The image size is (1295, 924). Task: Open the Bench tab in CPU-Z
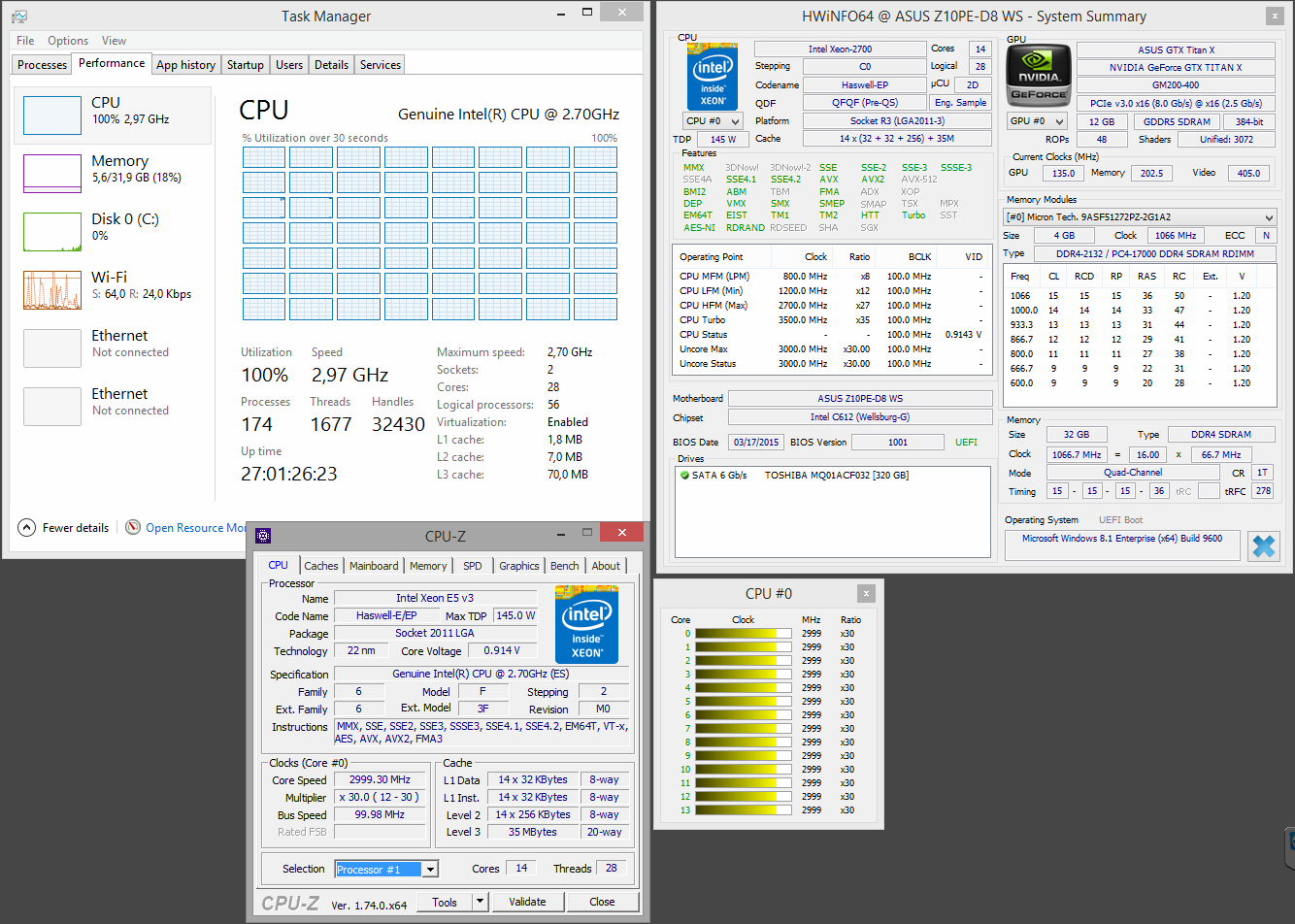click(x=565, y=566)
